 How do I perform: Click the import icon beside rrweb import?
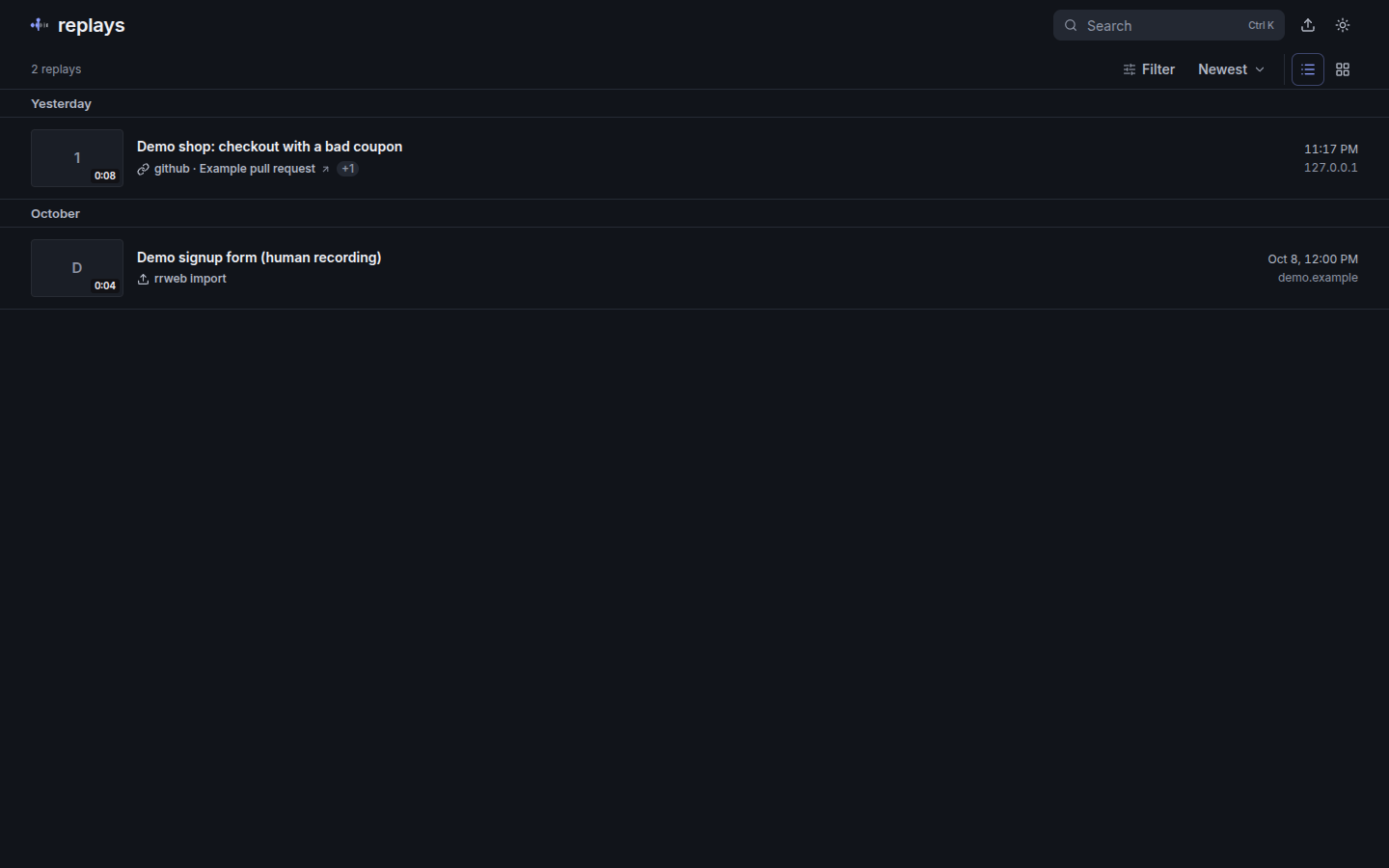143,279
